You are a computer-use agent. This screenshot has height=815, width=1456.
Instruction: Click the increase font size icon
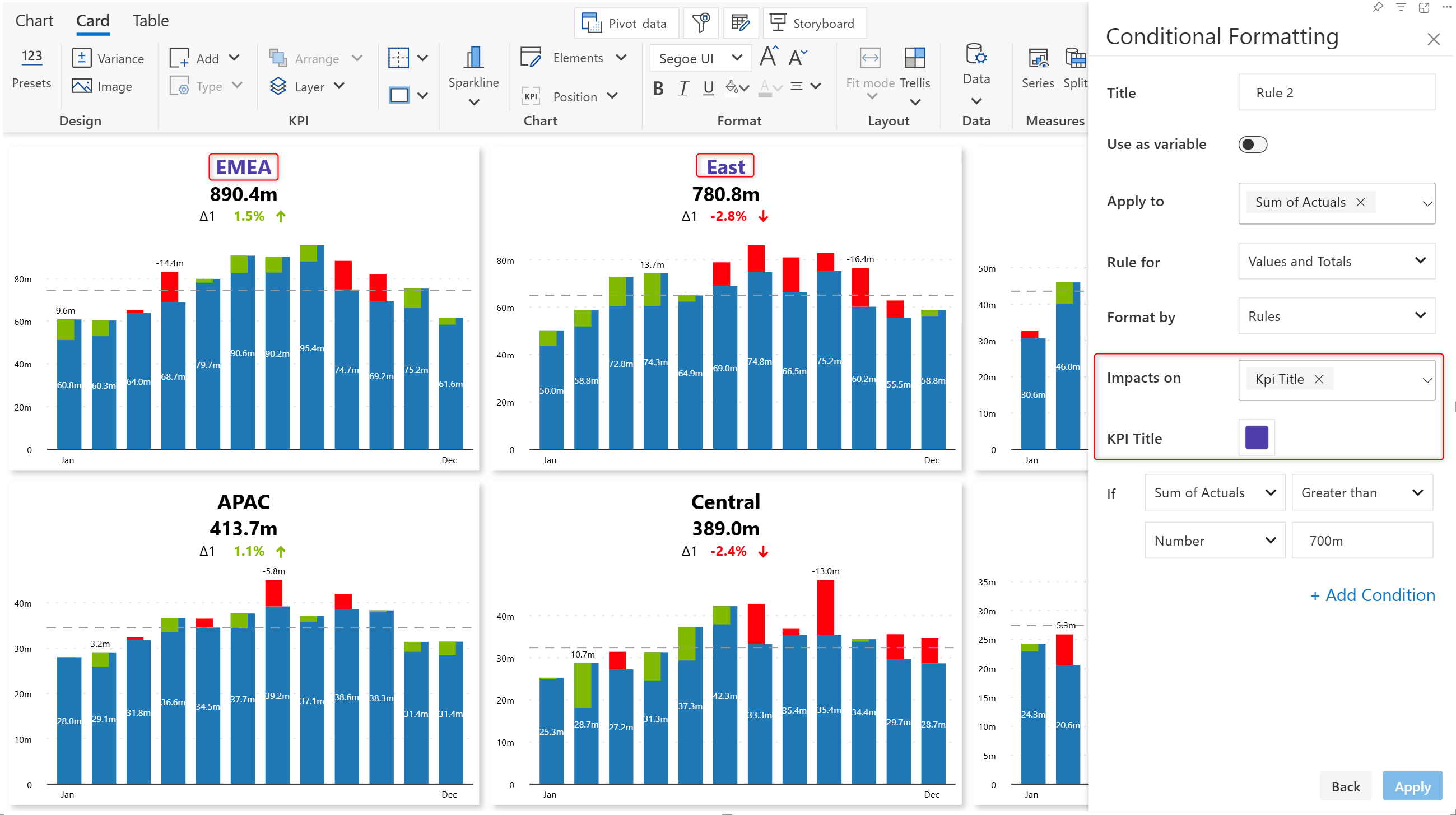(x=769, y=57)
